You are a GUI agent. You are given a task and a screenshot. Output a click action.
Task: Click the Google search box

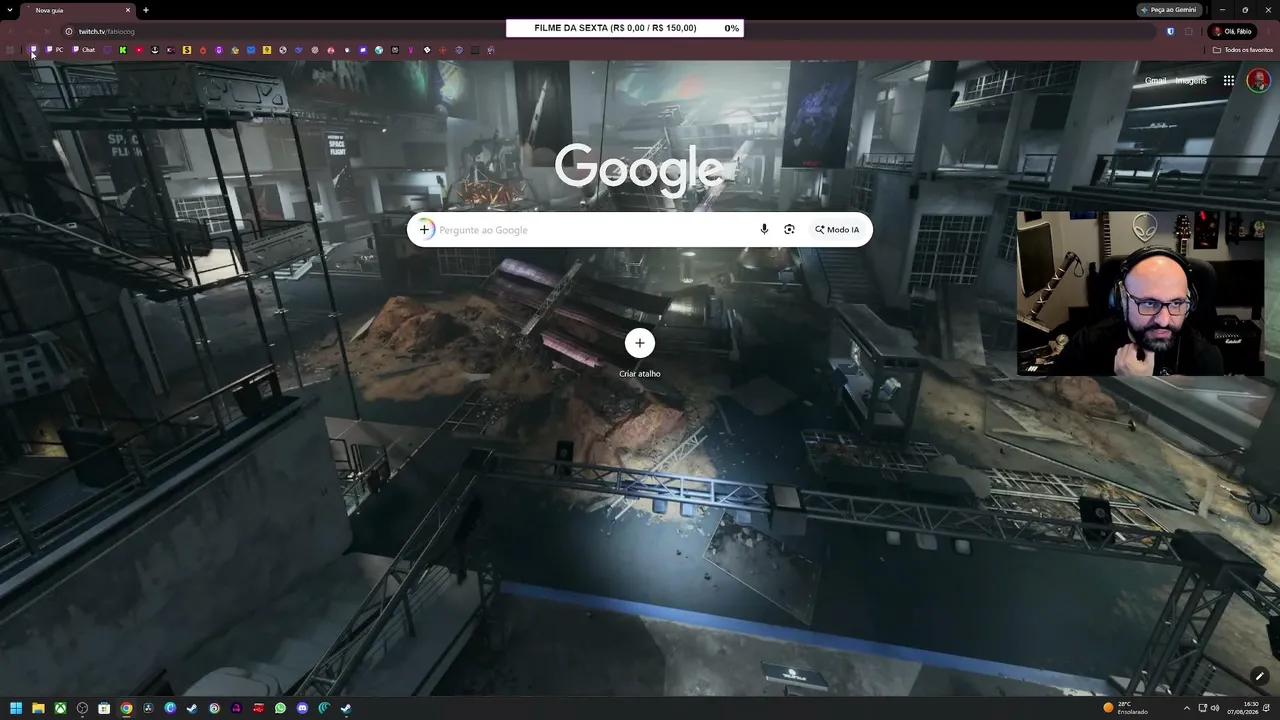tap(639, 230)
